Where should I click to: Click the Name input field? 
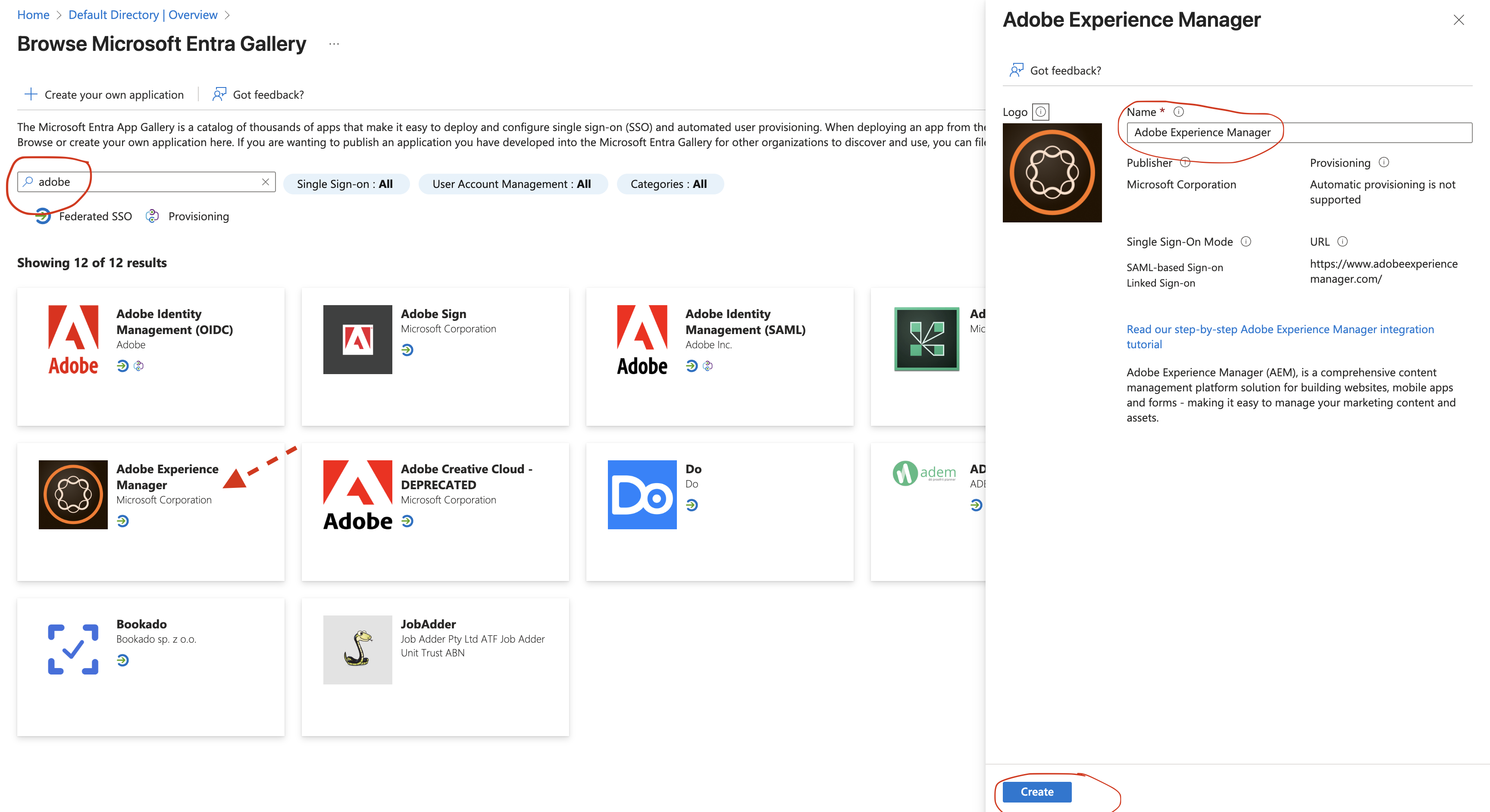pos(1299,132)
